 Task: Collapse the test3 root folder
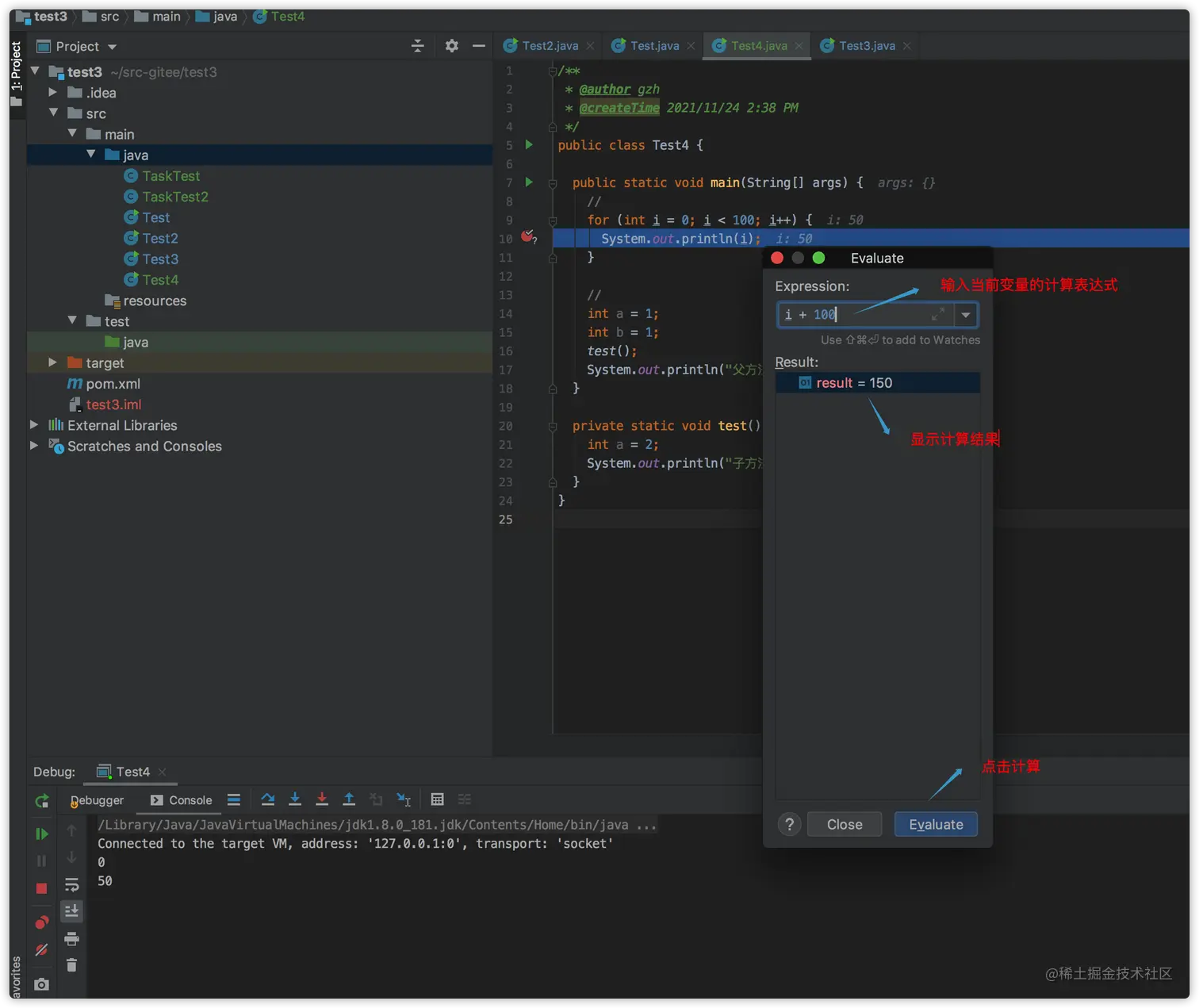tap(35, 71)
